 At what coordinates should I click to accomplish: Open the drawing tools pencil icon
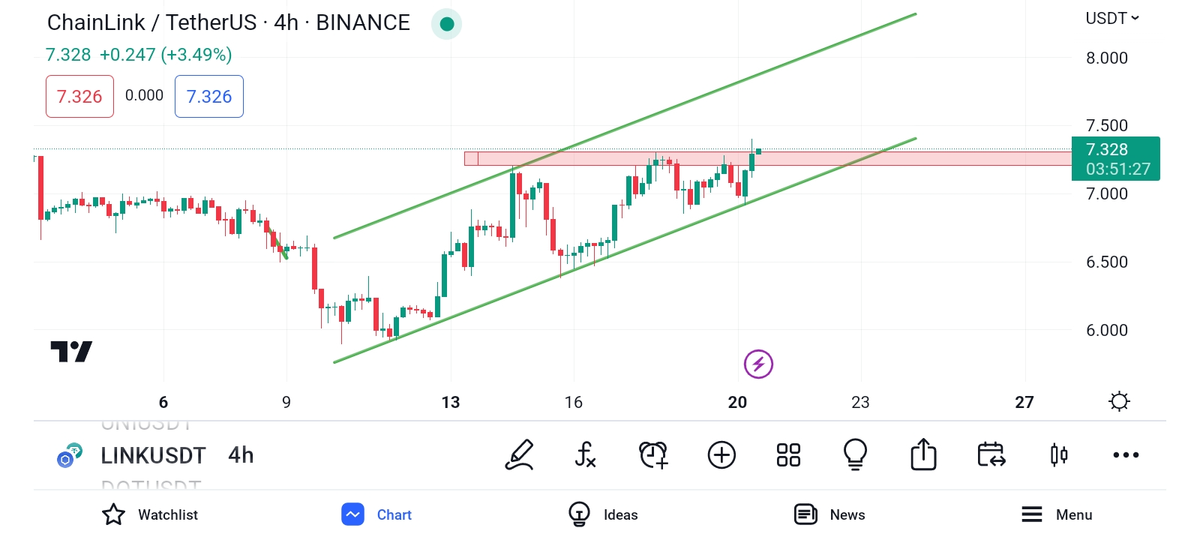click(519, 455)
